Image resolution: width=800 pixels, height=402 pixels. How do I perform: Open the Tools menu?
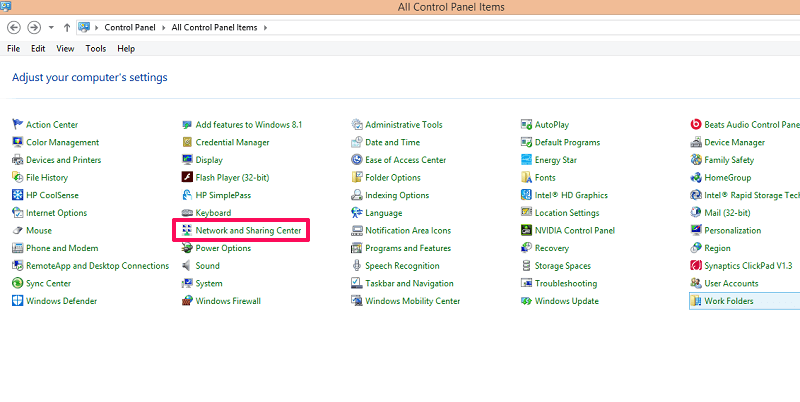(x=95, y=48)
